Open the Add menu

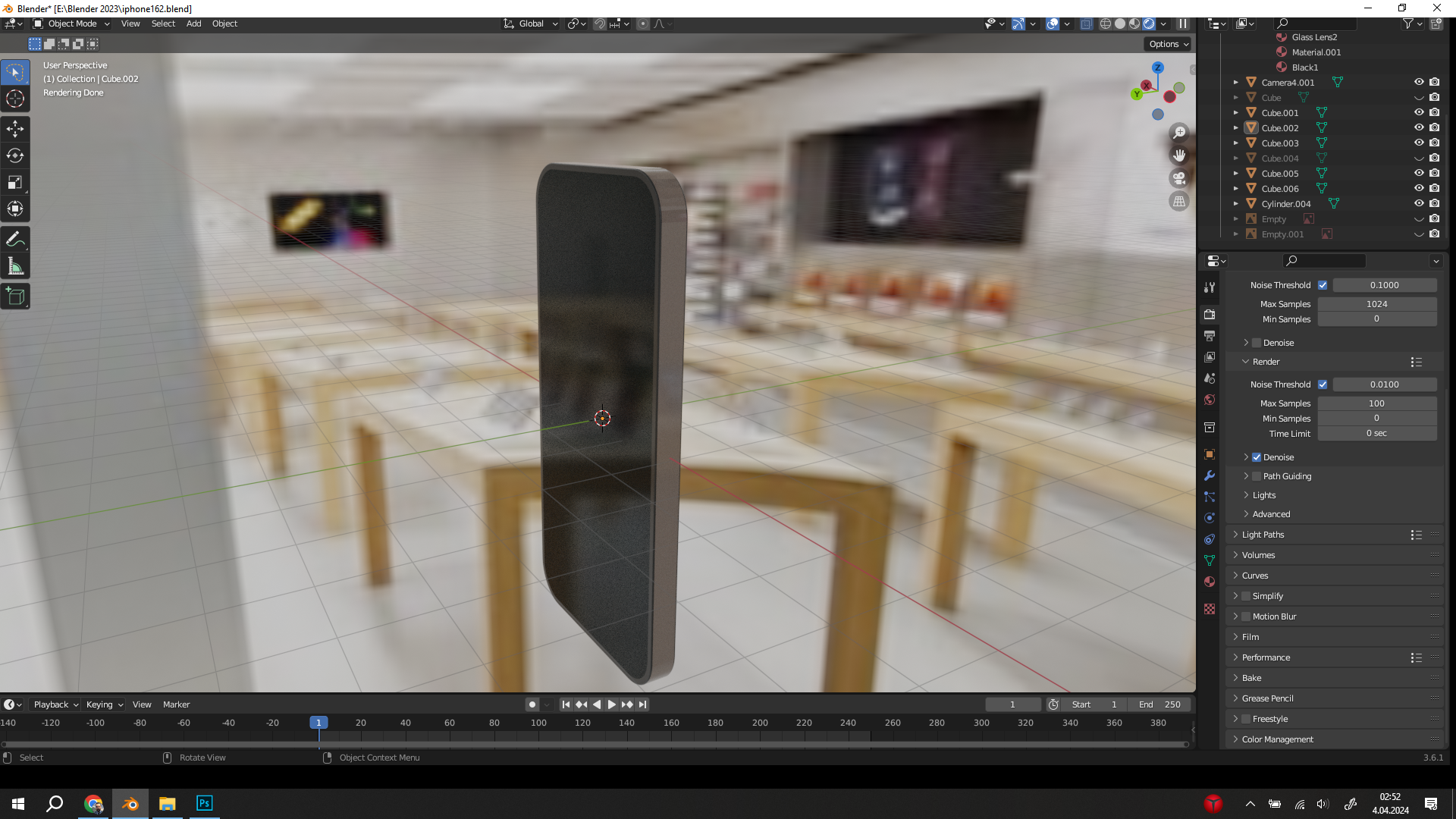[193, 24]
